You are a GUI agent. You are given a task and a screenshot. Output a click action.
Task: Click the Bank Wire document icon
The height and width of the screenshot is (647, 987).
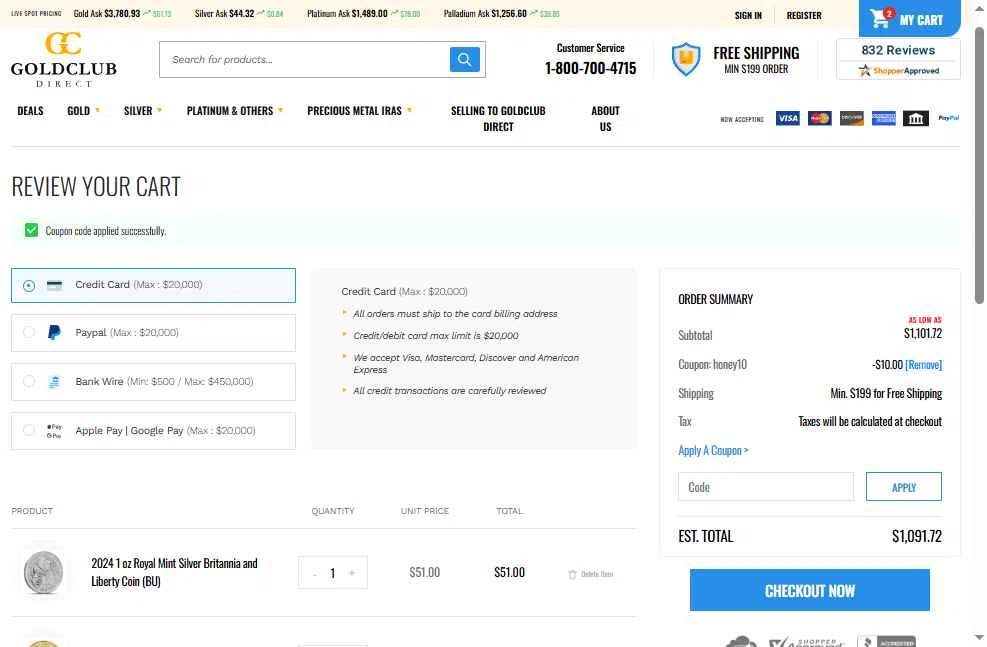pos(54,381)
